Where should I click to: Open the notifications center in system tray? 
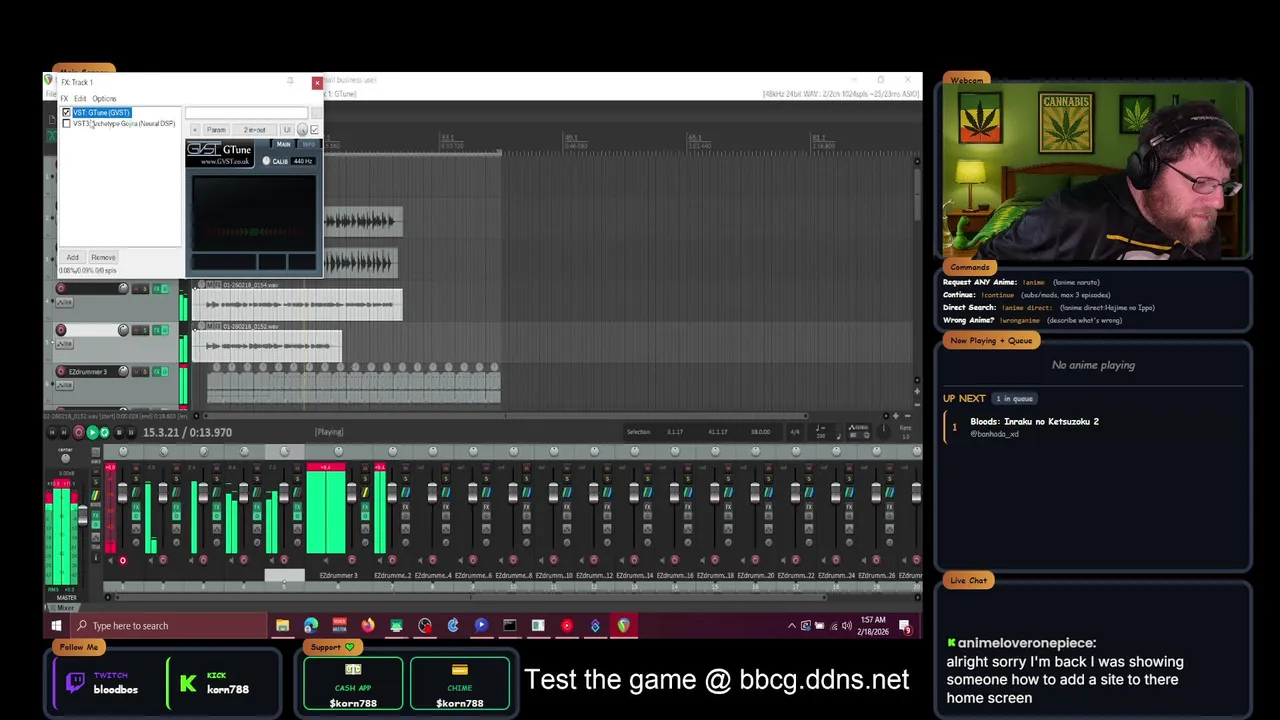click(905, 626)
